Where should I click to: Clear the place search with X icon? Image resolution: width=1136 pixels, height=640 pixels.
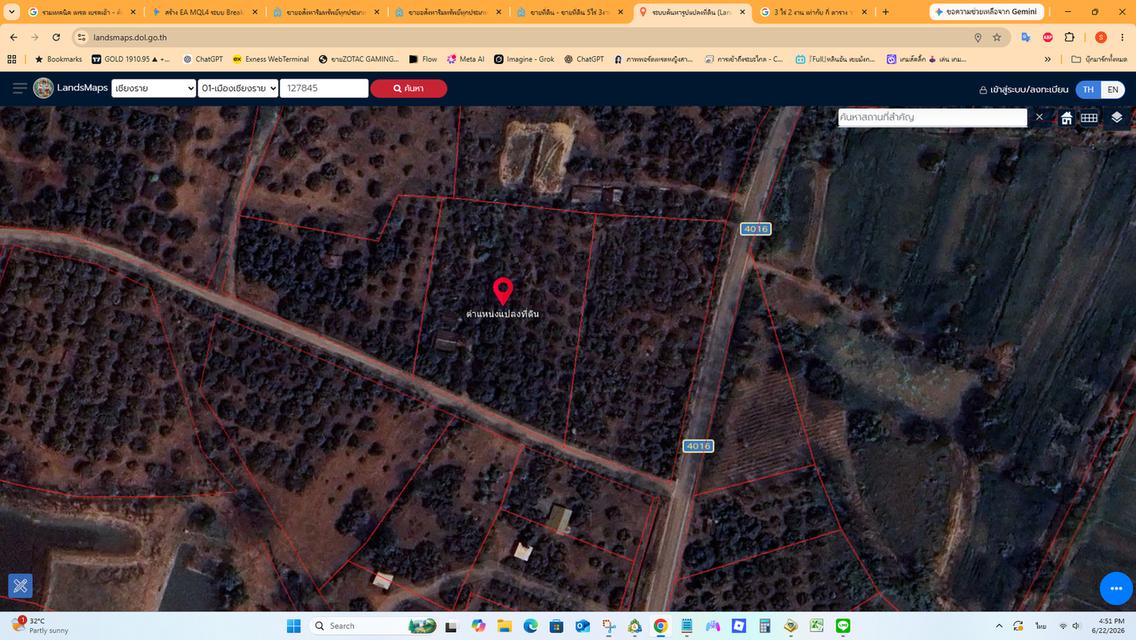(x=1040, y=117)
